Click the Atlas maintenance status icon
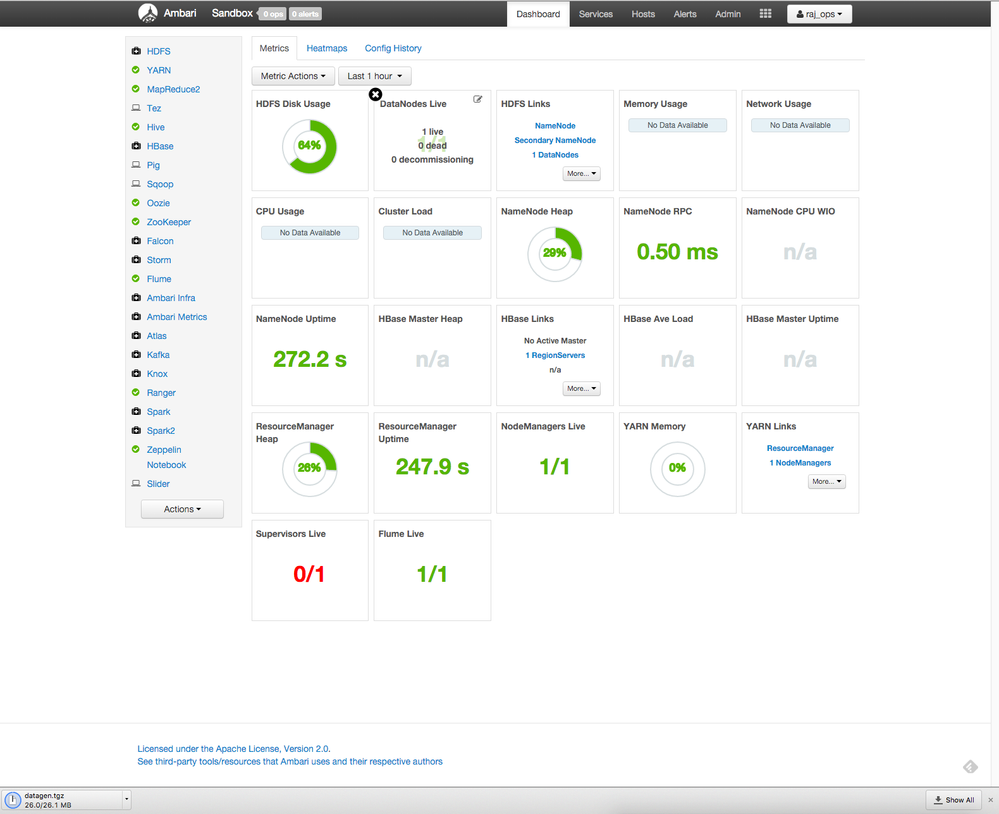 [136, 336]
